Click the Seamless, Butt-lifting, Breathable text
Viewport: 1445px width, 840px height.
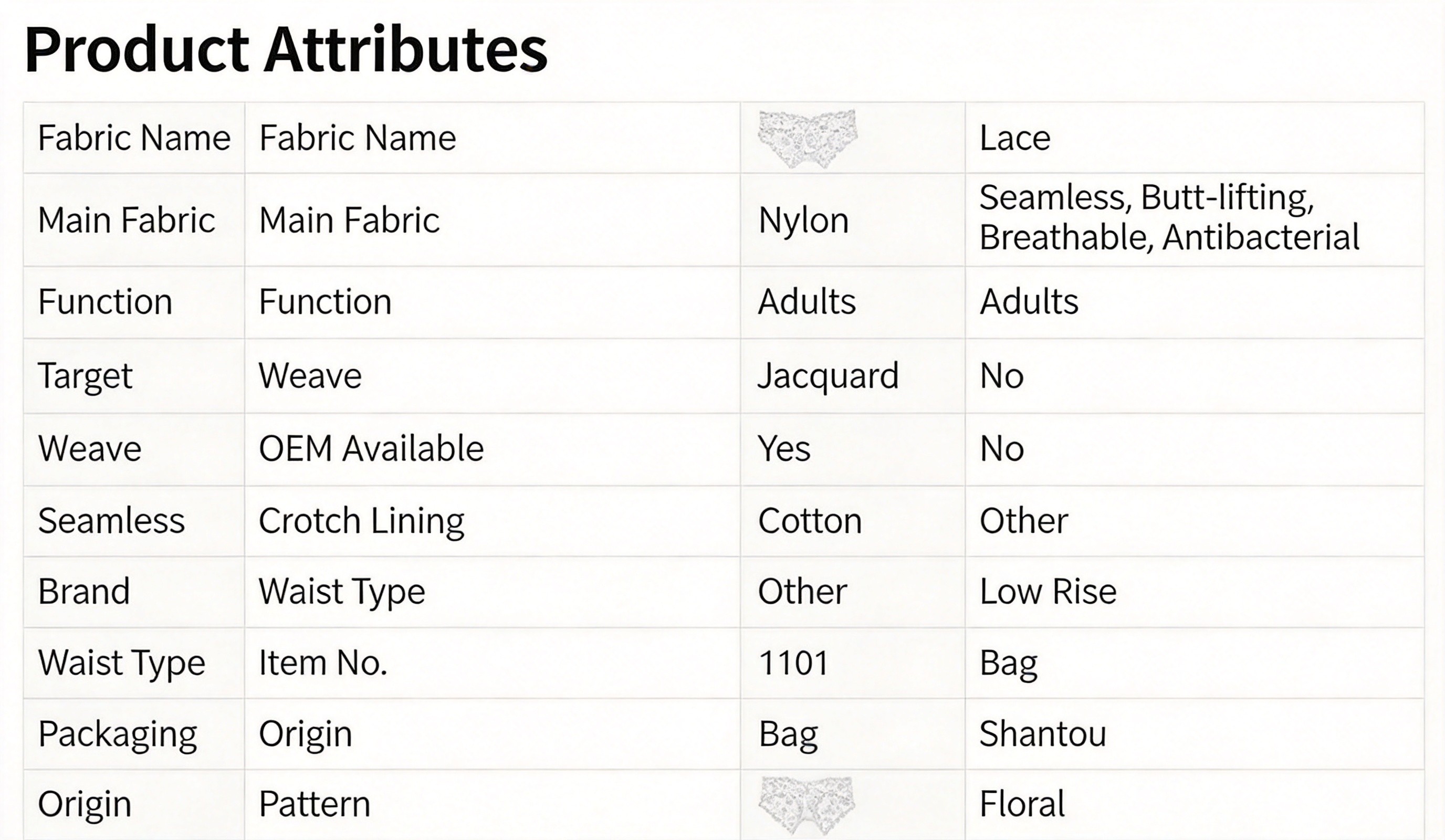[x=1169, y=217]
